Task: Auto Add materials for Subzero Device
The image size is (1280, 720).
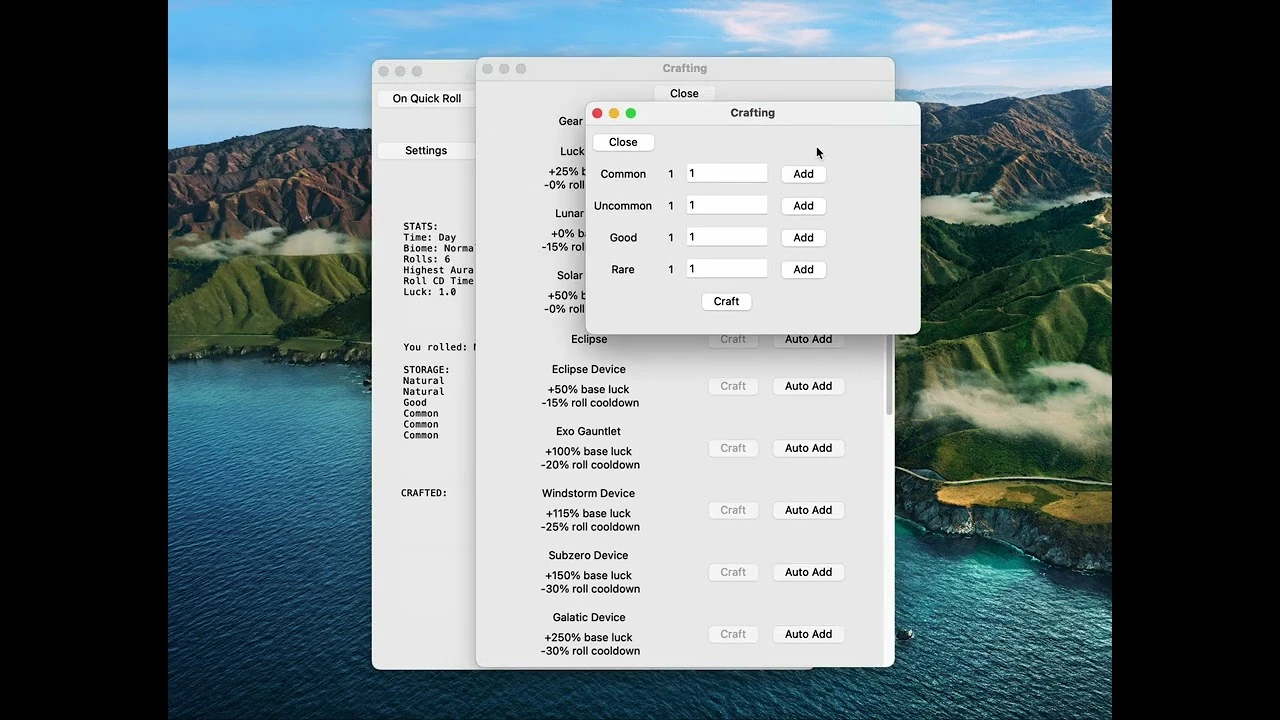Action: pos(808,572)
